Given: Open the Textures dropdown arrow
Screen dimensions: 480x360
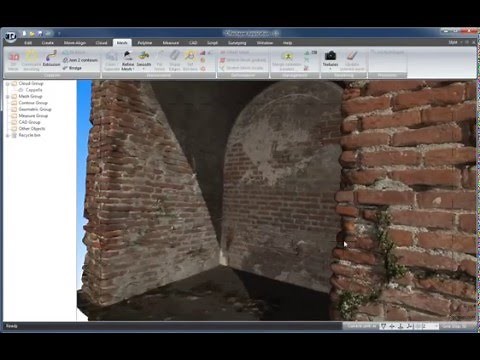Looking at the screenshot, I should click(x=330, y=69).
